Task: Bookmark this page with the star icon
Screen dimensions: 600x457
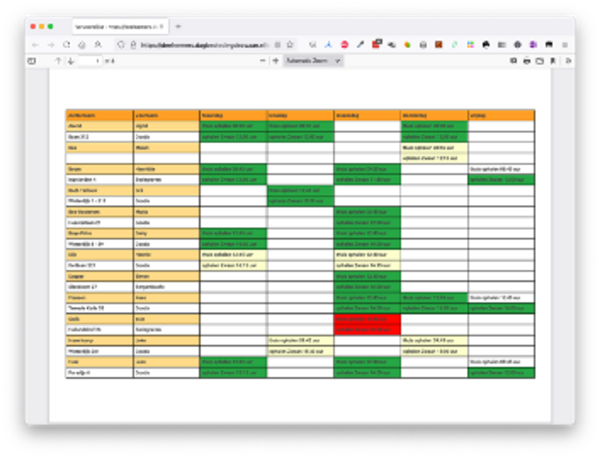Action: [x=290, y=44]
